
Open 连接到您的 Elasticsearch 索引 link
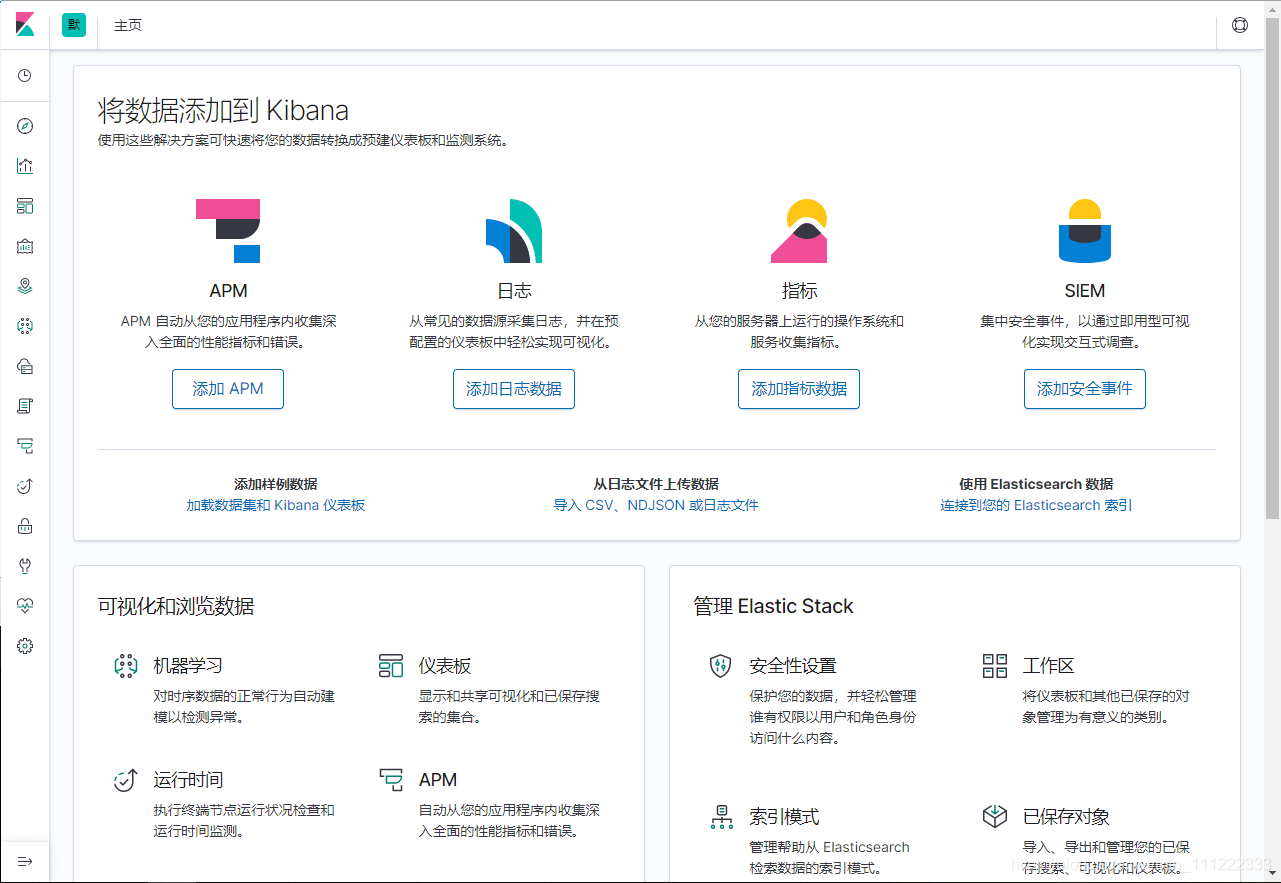[1036, 505]
